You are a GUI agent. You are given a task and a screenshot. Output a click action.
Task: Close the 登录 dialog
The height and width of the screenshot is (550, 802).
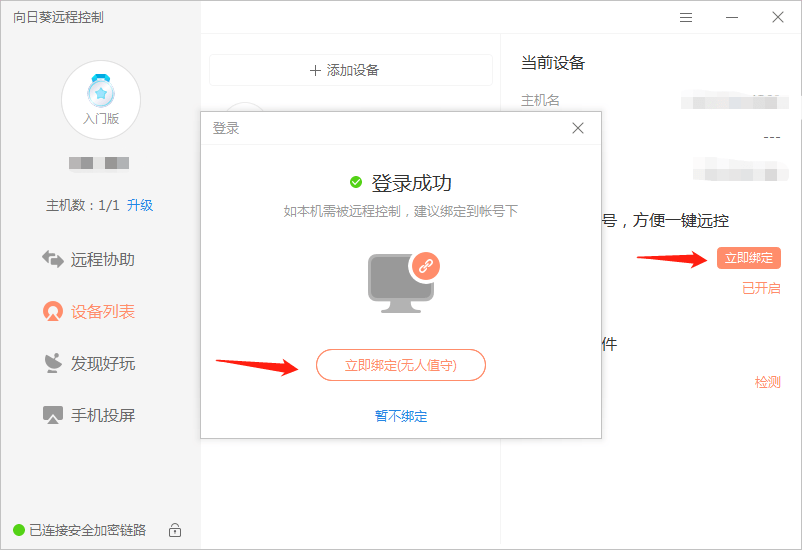coord(577,128)
